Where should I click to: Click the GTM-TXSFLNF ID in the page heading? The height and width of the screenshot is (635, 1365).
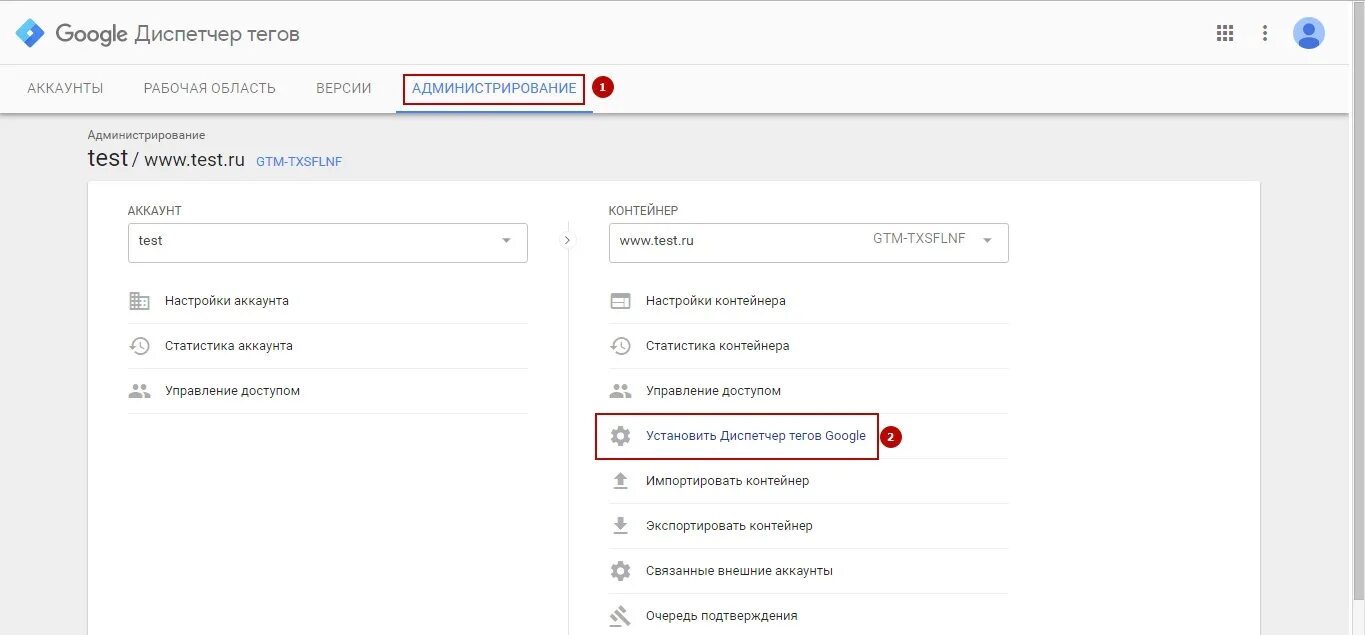[x=299, y=161]
